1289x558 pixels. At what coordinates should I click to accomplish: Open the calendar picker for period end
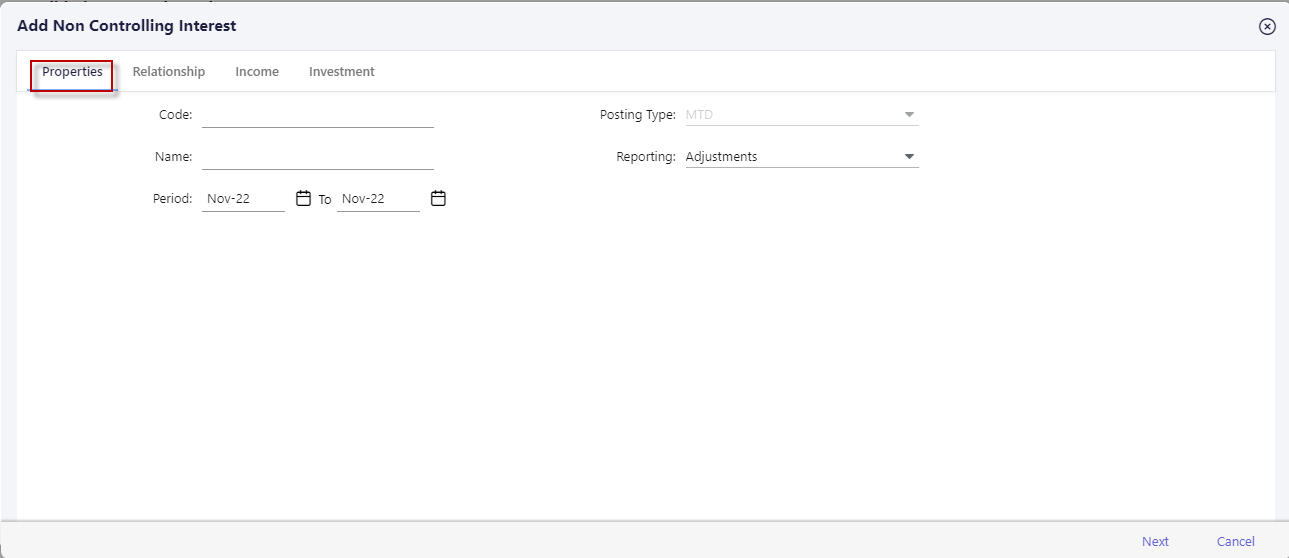[438, 199]
